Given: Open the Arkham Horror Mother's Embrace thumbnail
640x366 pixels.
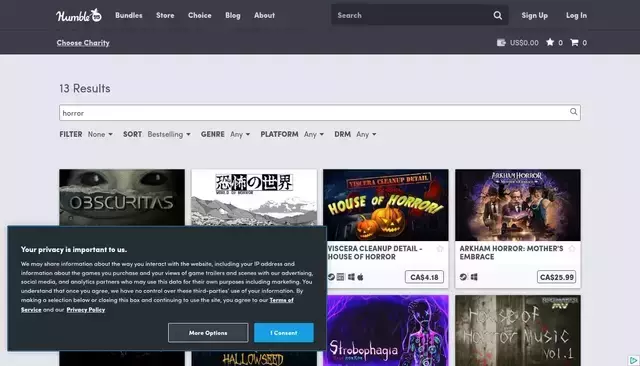Looking at the screenshot, I should coord(518,205).
